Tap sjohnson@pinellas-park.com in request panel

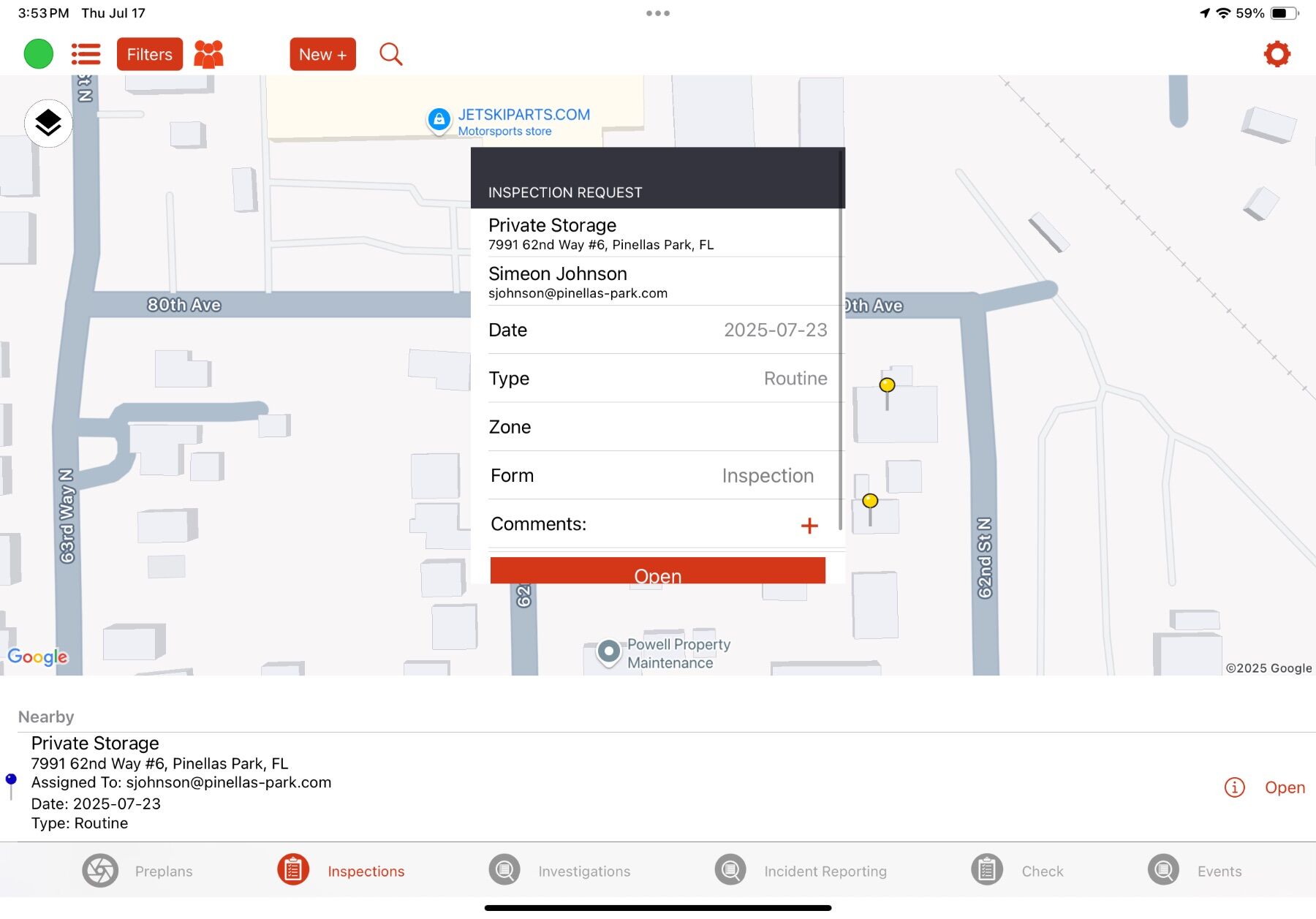click(578, 293)
